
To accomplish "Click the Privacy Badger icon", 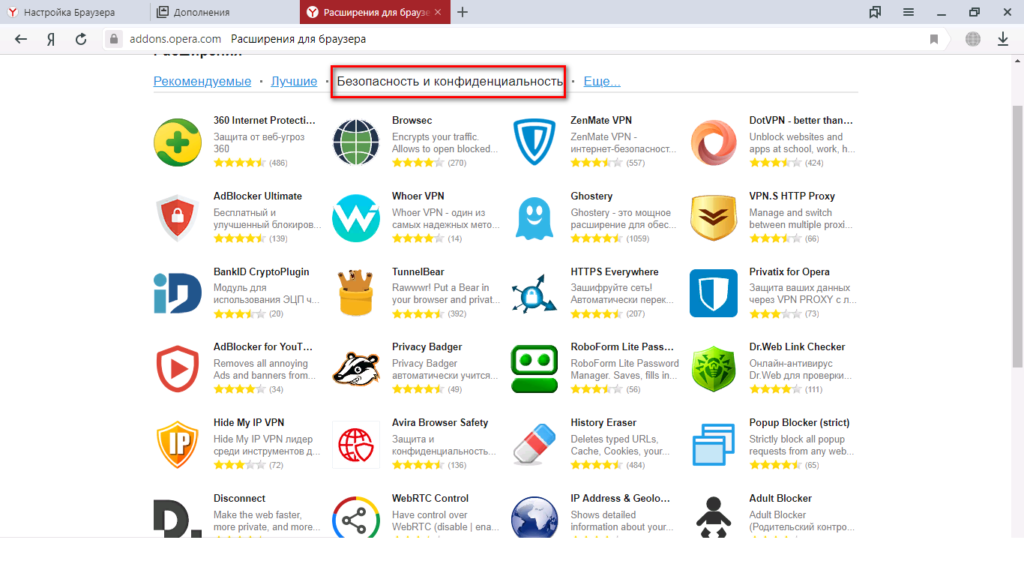I will 356,369.
